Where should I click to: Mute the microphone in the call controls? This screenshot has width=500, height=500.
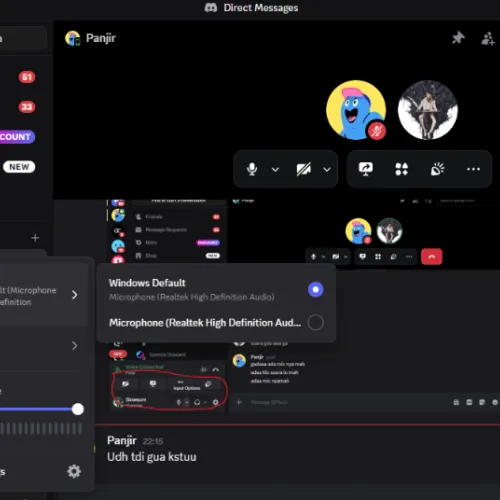tap(252, 169)
